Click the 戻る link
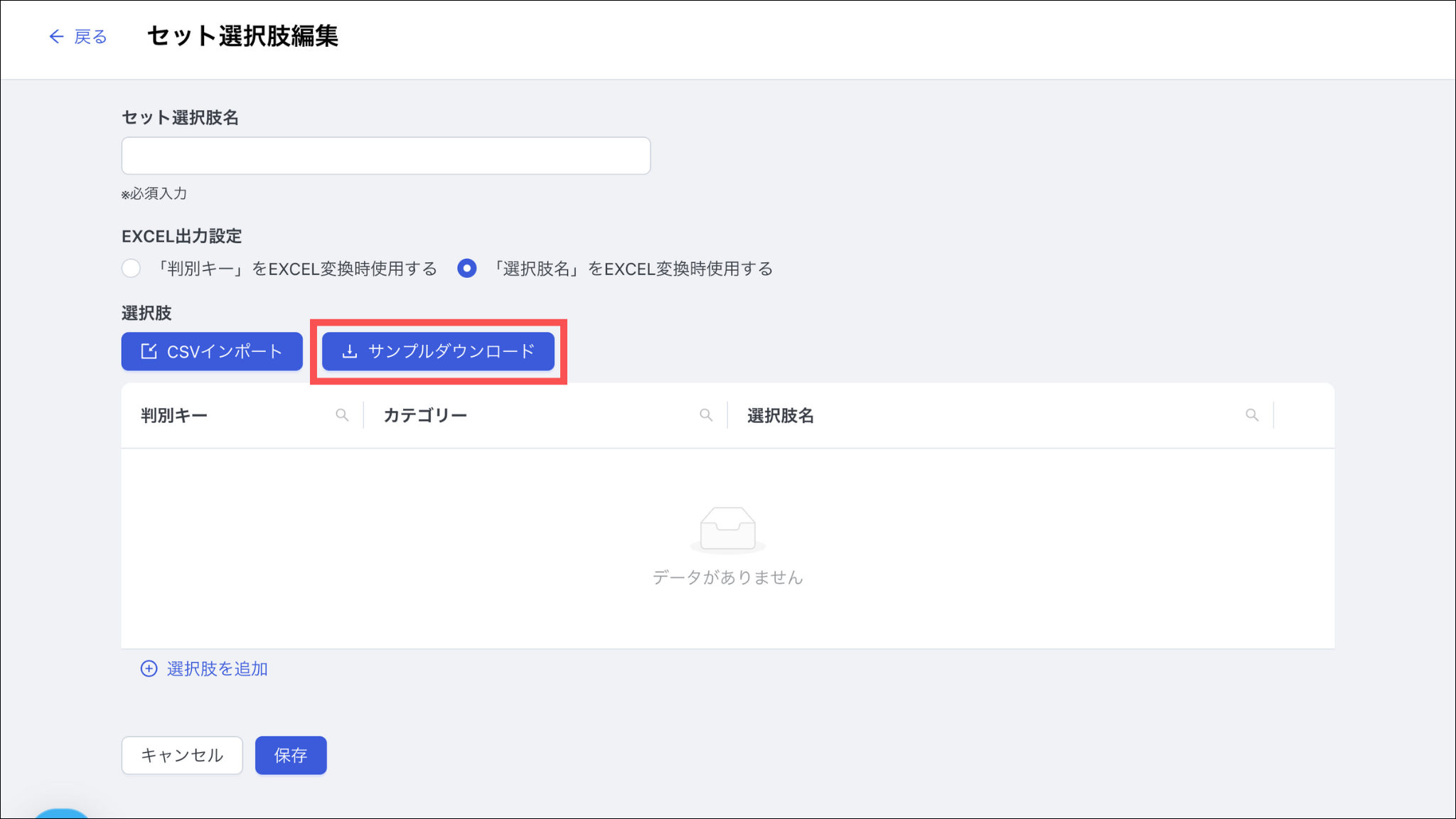The height and width of the screenshot is (819, 1456). pyautogui.click(x=90, y=36)
